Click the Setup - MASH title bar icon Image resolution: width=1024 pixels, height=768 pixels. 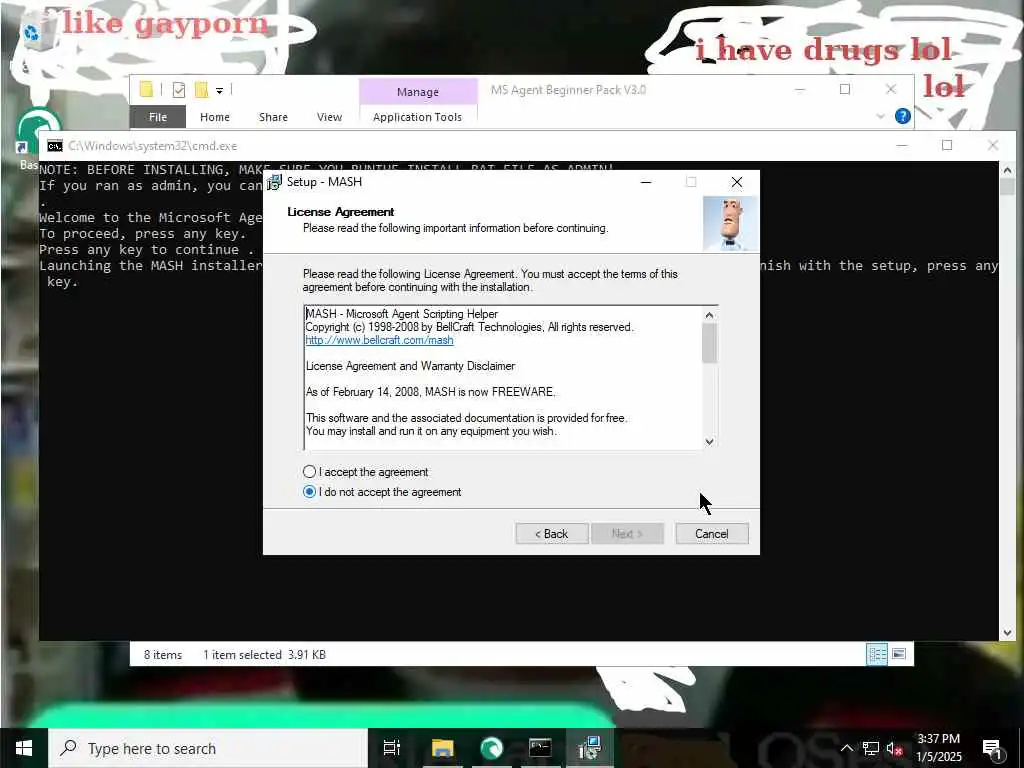[x=275, y=182]
